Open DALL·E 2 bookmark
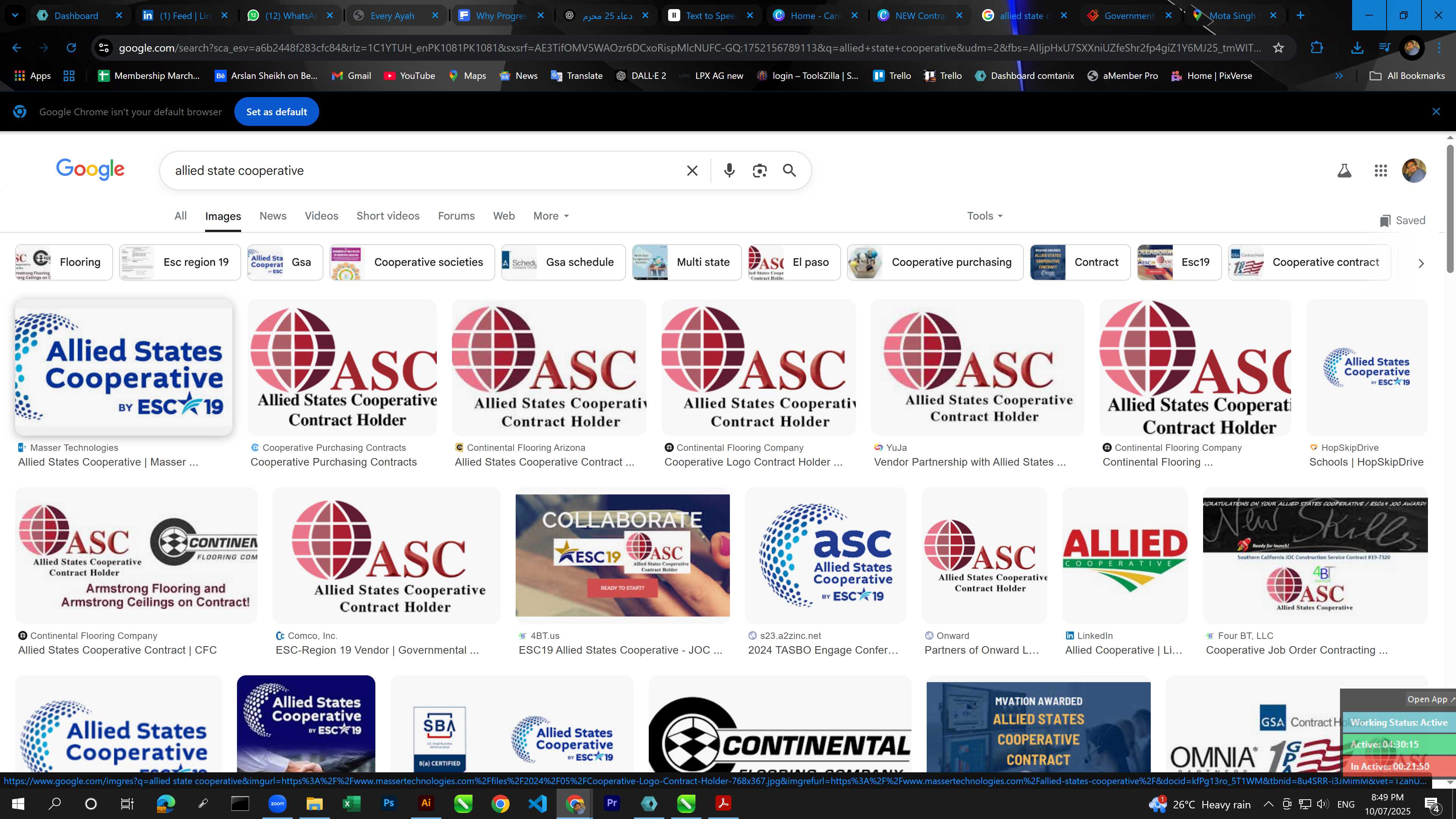The width and height of the screenshot is (1456, 819). [x=641, y=76]
